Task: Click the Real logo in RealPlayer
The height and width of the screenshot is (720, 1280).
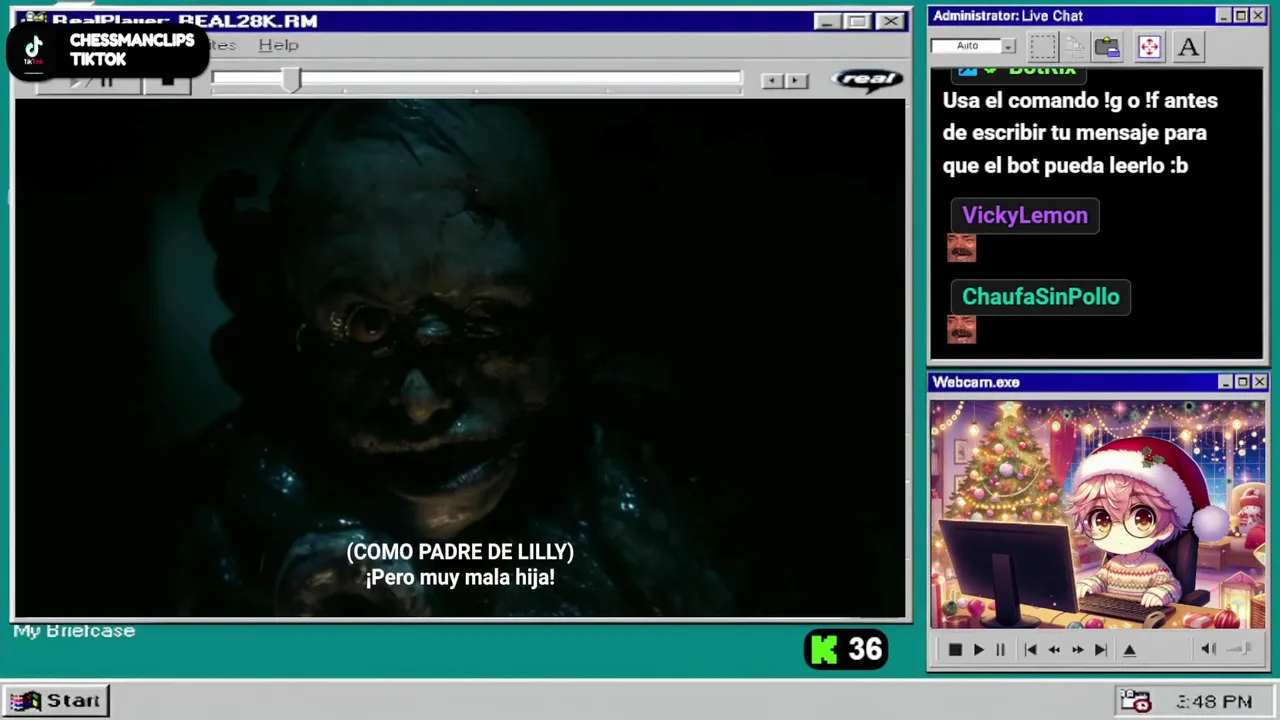Action: [867, 80]
